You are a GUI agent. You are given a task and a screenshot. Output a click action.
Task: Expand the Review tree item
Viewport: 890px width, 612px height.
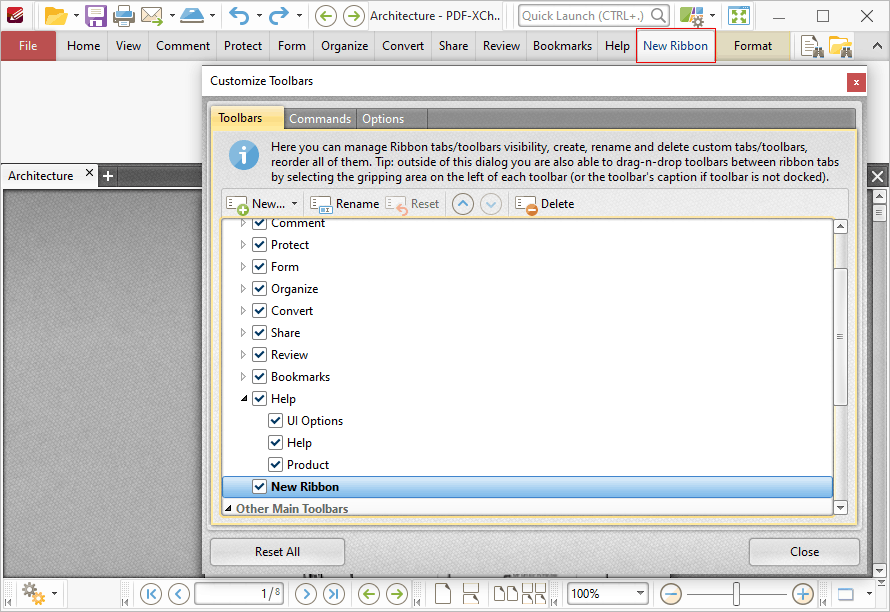[x=243, y=355]
